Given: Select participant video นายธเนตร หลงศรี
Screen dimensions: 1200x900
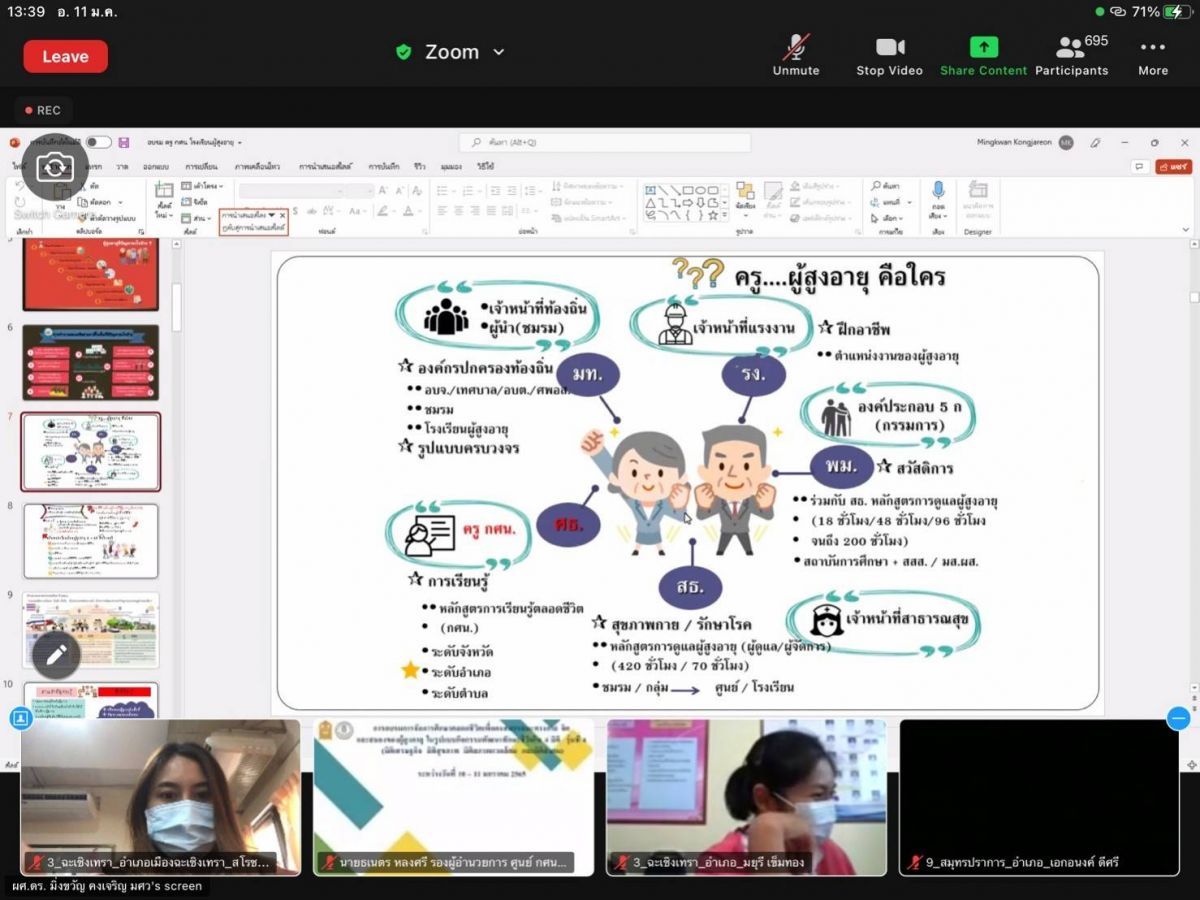Looking at the screenshot, I should coord(453,798).
